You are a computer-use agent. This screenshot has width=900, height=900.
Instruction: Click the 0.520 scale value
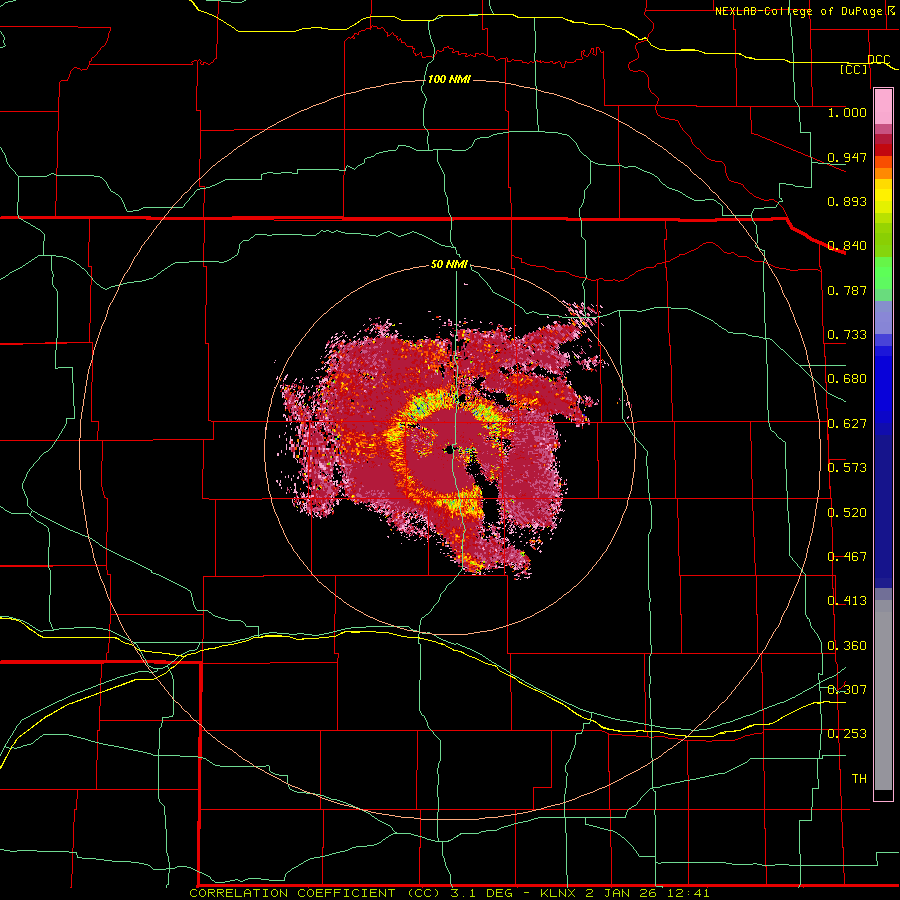(847, 513)
